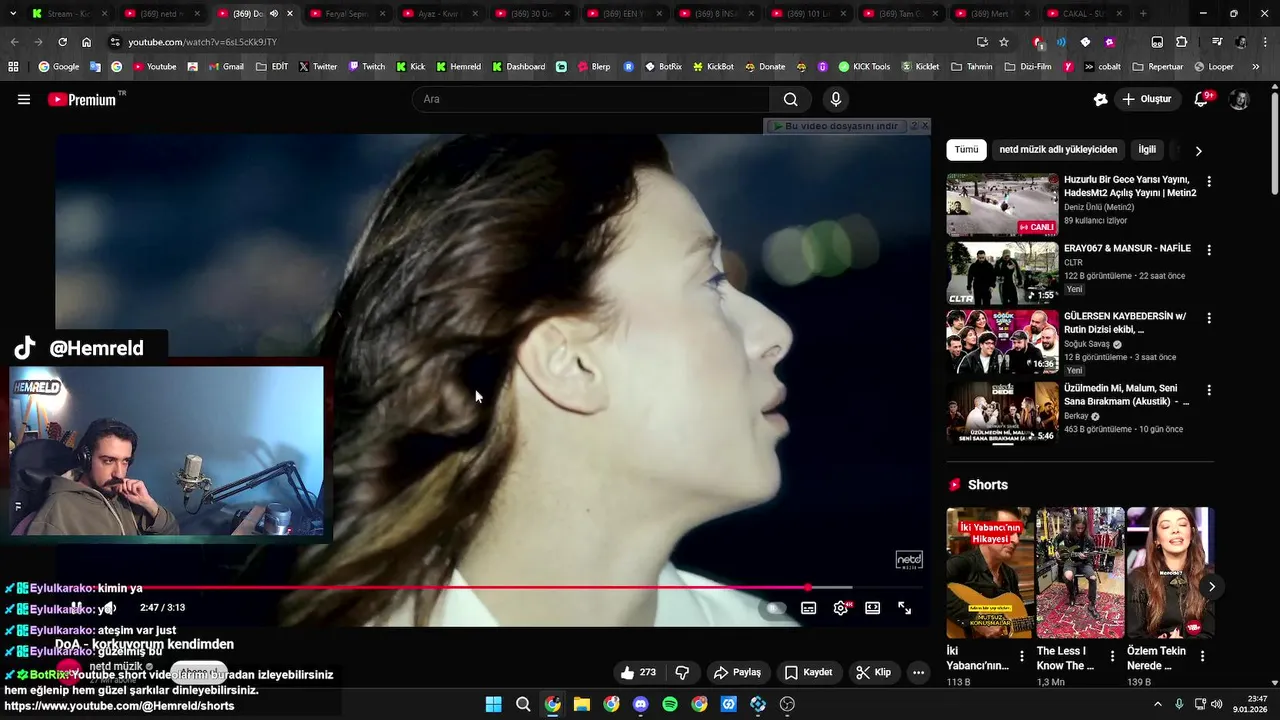The image size is (1280, 720).
Task: Open options menu for ERAY067 & MANSUR video
Action: click(1209, 250)
